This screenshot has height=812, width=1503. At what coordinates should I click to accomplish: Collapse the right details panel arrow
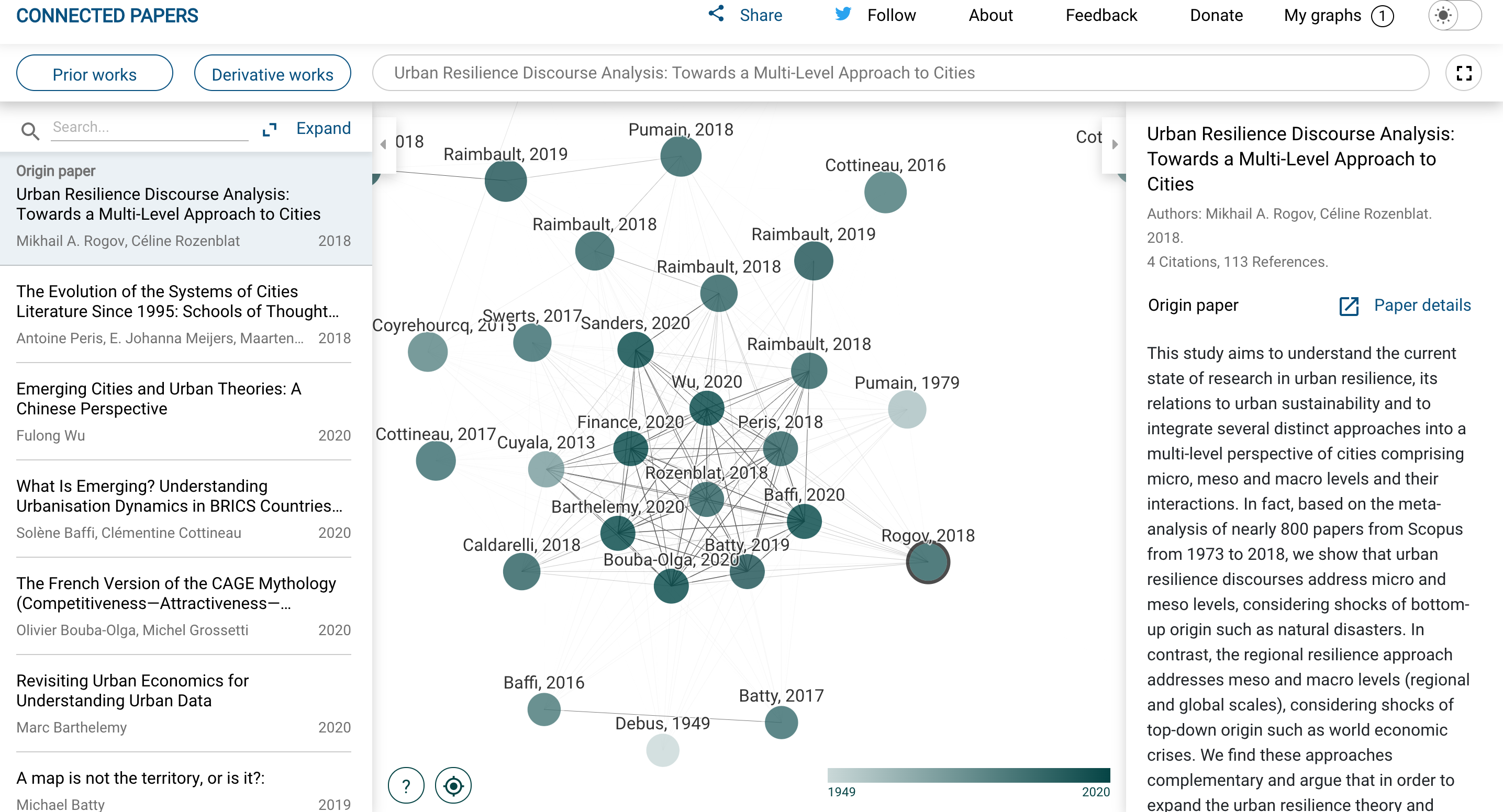point(1115,144)
